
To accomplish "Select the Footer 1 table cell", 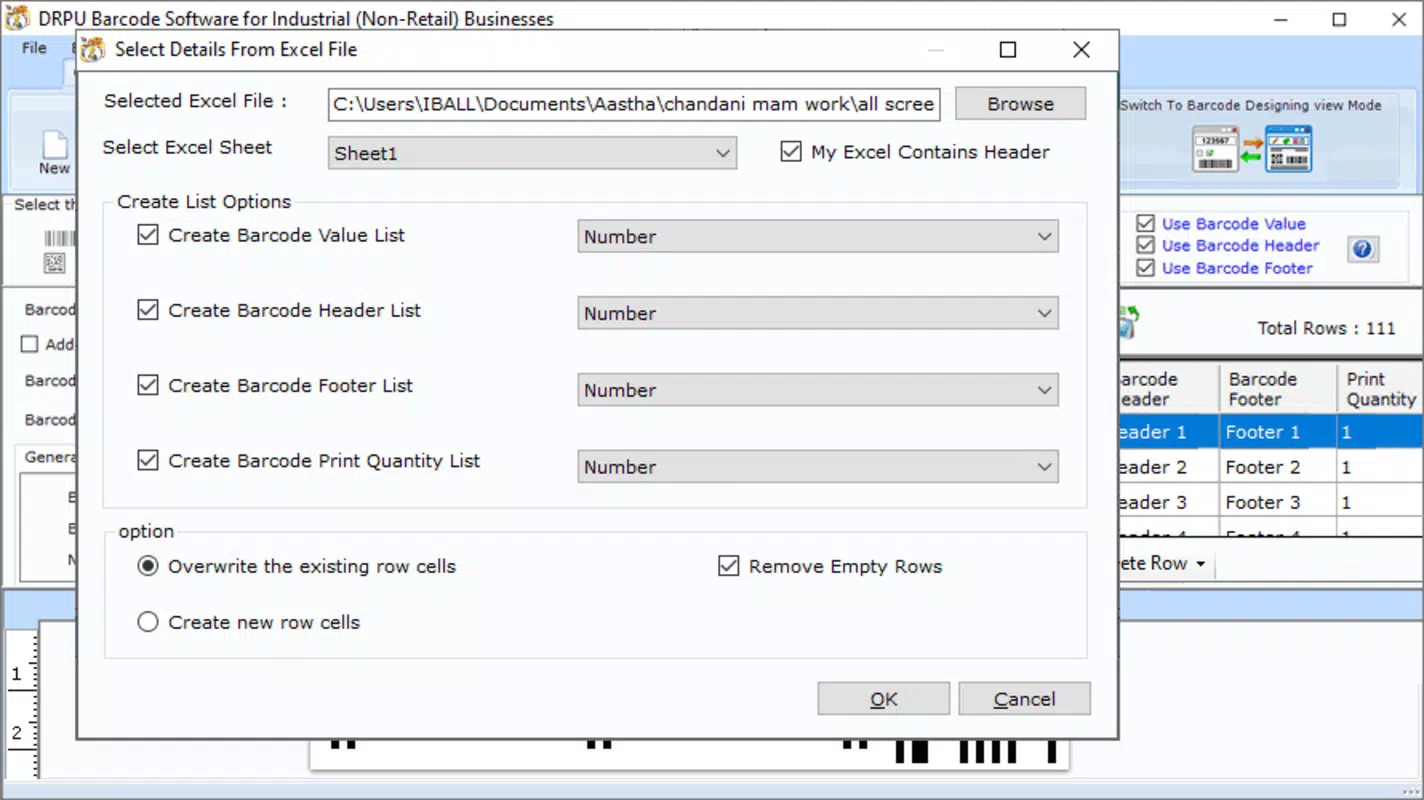I will point(1277,432).
